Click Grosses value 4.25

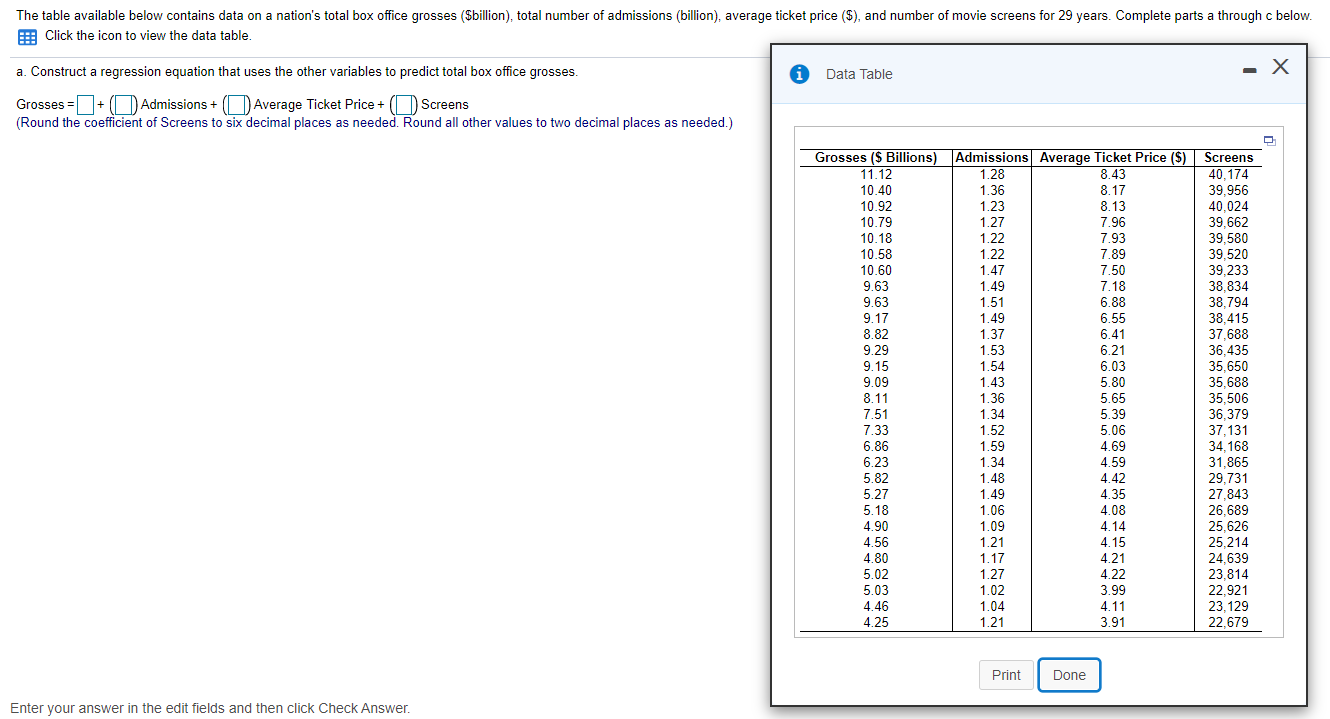point(876,622)
